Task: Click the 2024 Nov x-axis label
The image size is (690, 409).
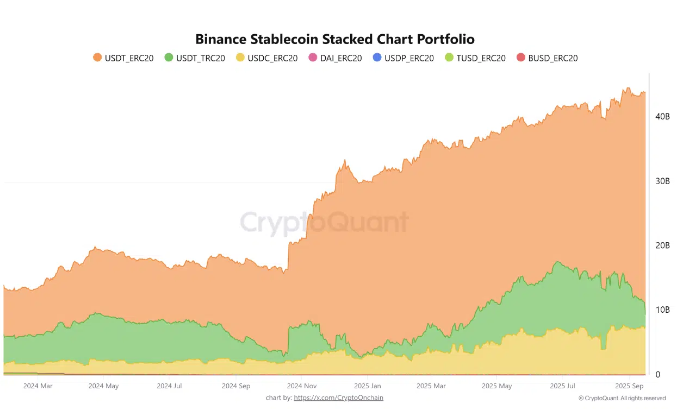Action: [x=303, y=384]
